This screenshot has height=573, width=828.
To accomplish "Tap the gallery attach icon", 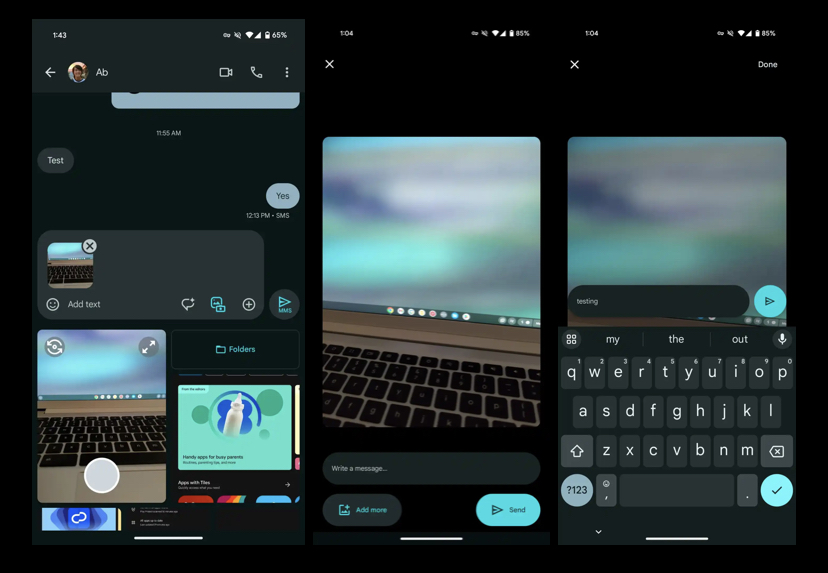I will pyautogui.click(x=218, y=304).
